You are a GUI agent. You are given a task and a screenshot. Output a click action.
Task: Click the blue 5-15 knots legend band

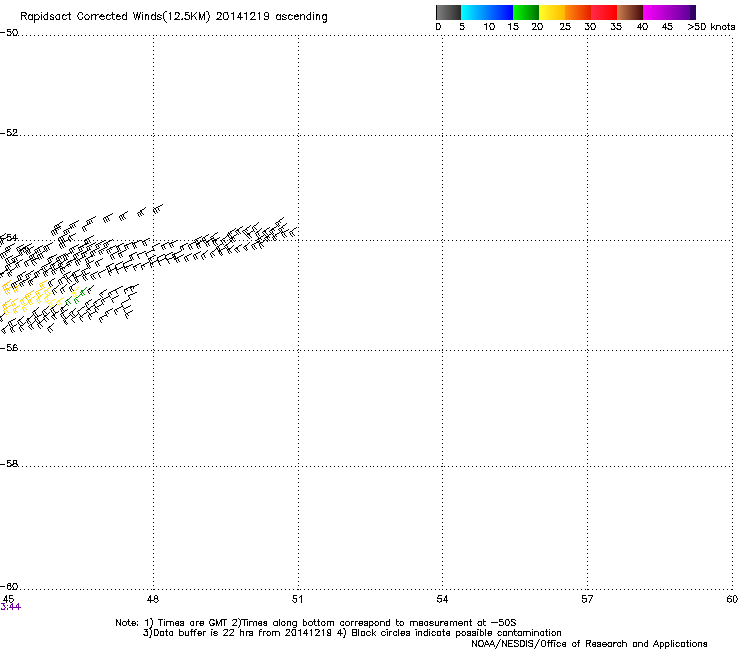click(487, 12)
